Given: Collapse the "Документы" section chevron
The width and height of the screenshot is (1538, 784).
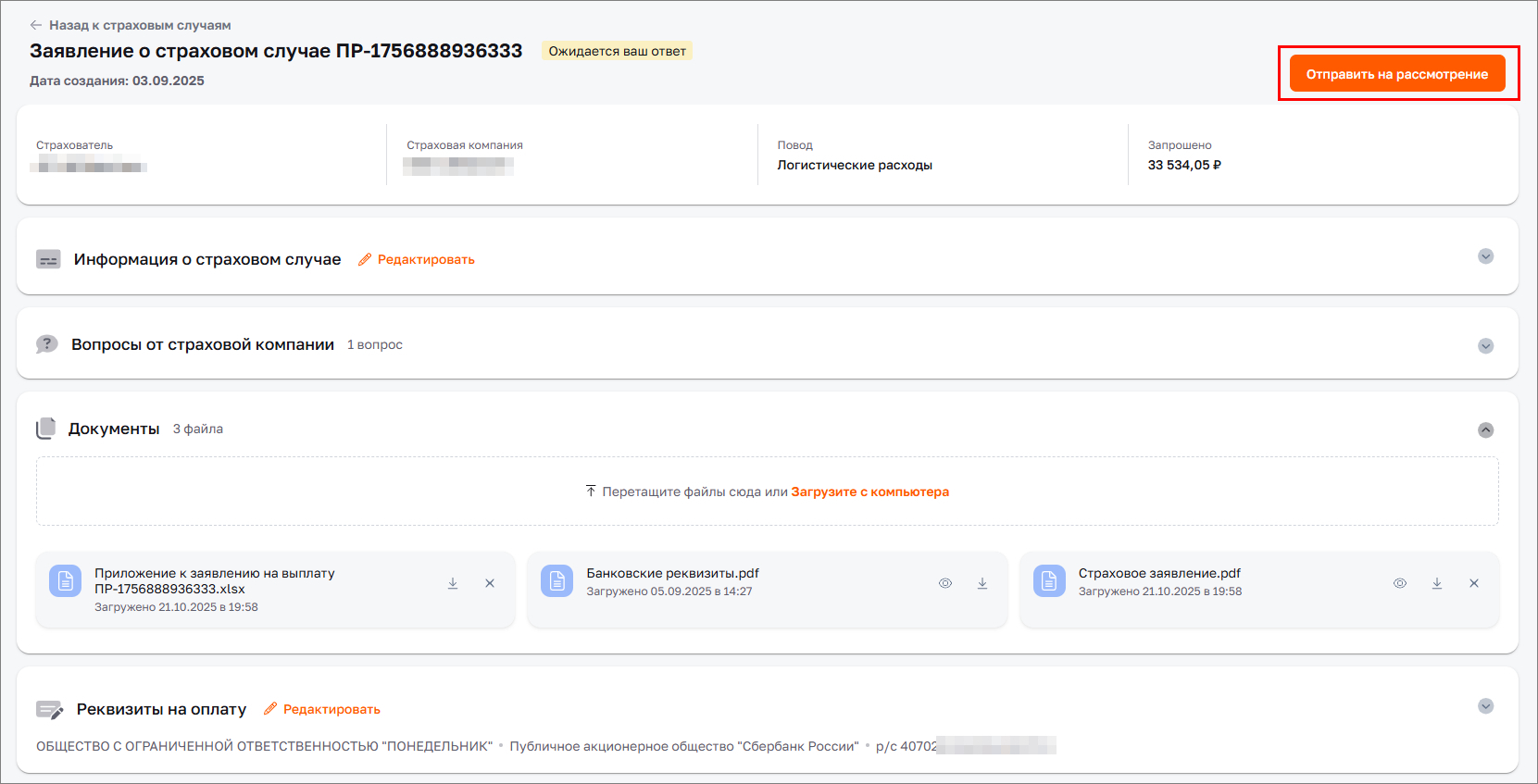Looking at the screenshot, I should (x=1485, y=429).
